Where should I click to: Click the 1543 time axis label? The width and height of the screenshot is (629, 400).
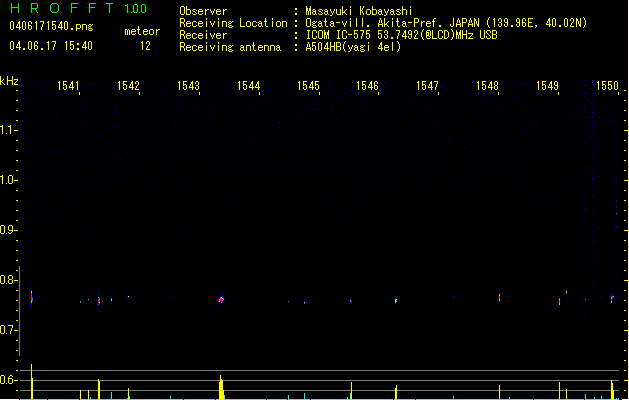(x=189, y=86)
